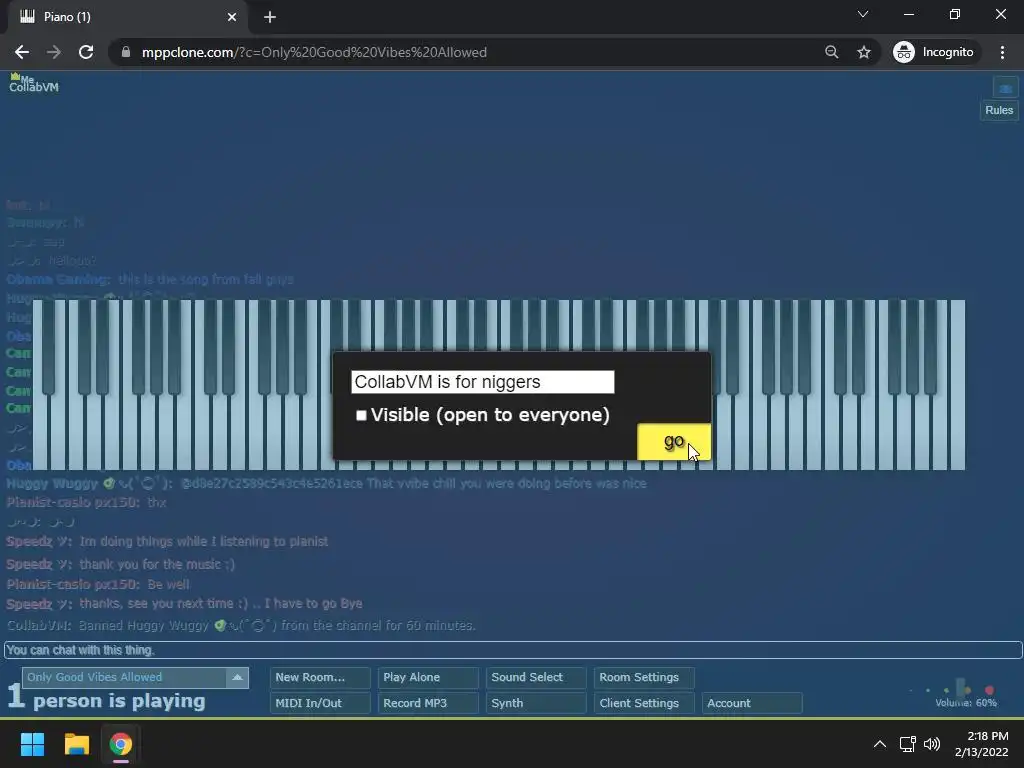Open the New Room... button
The height and width of the screenshot is (768, 1024).
pos(320,677)
